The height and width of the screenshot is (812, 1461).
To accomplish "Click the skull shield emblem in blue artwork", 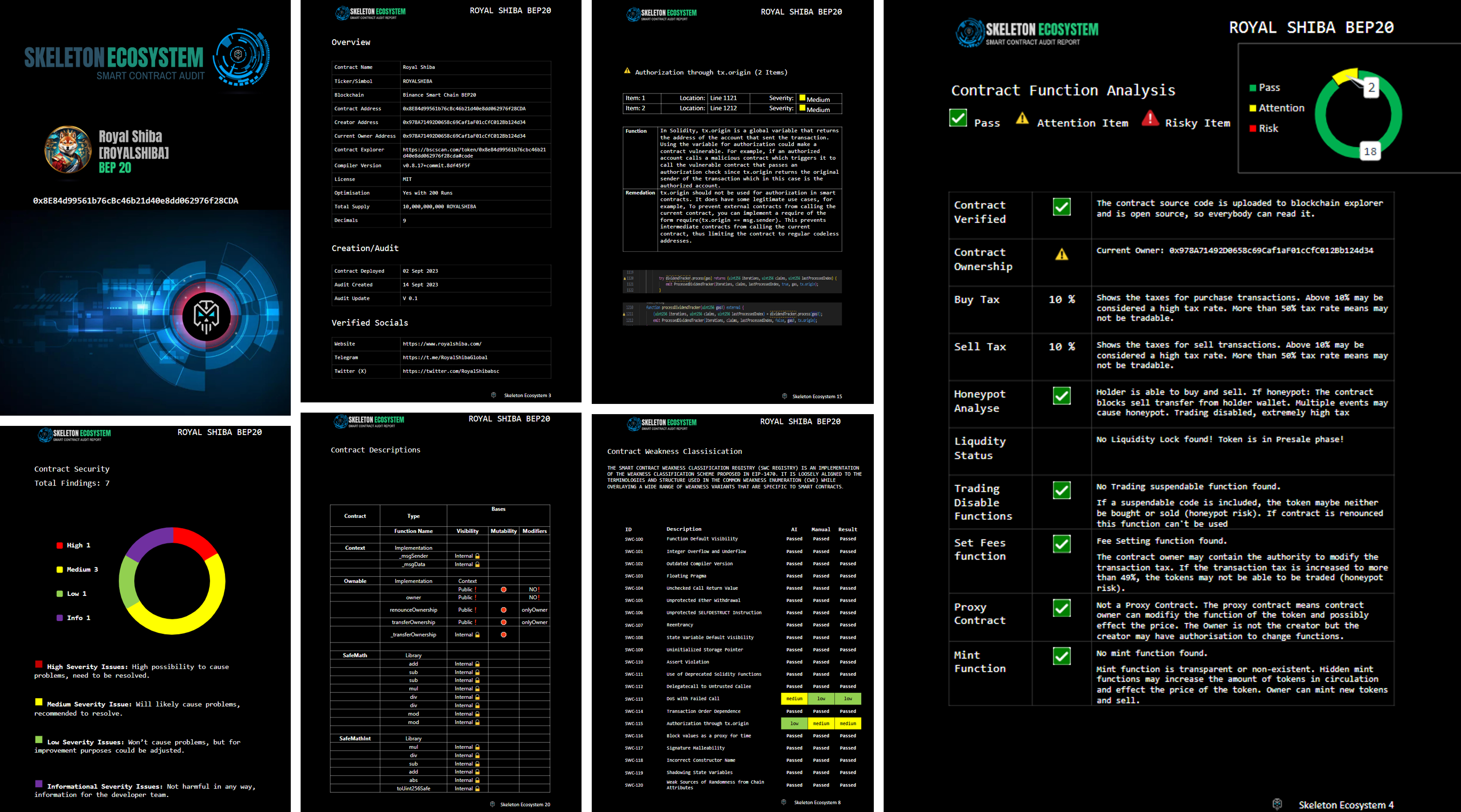I will (206, 316).
